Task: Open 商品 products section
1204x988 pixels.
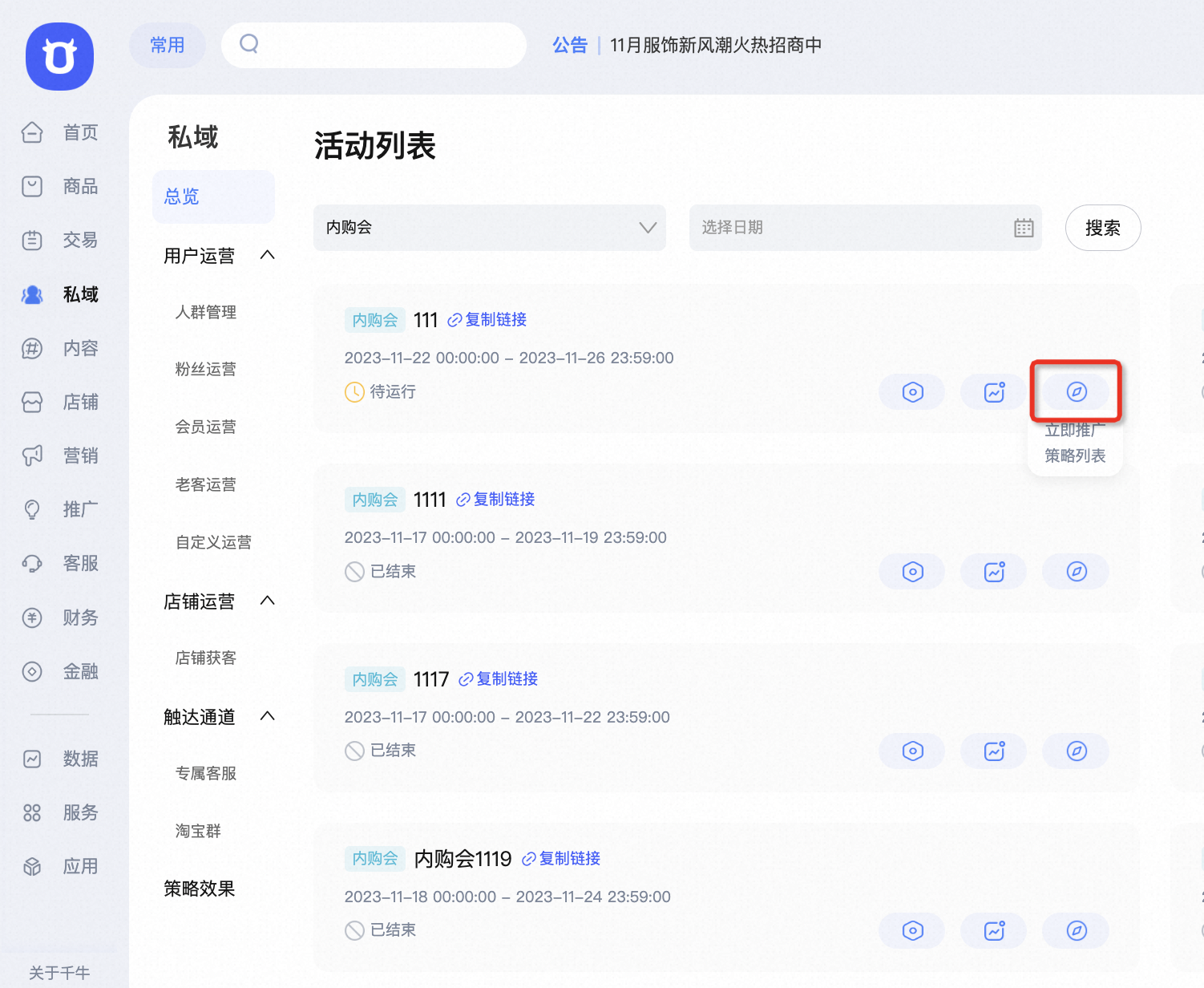Action: (60, 186)
